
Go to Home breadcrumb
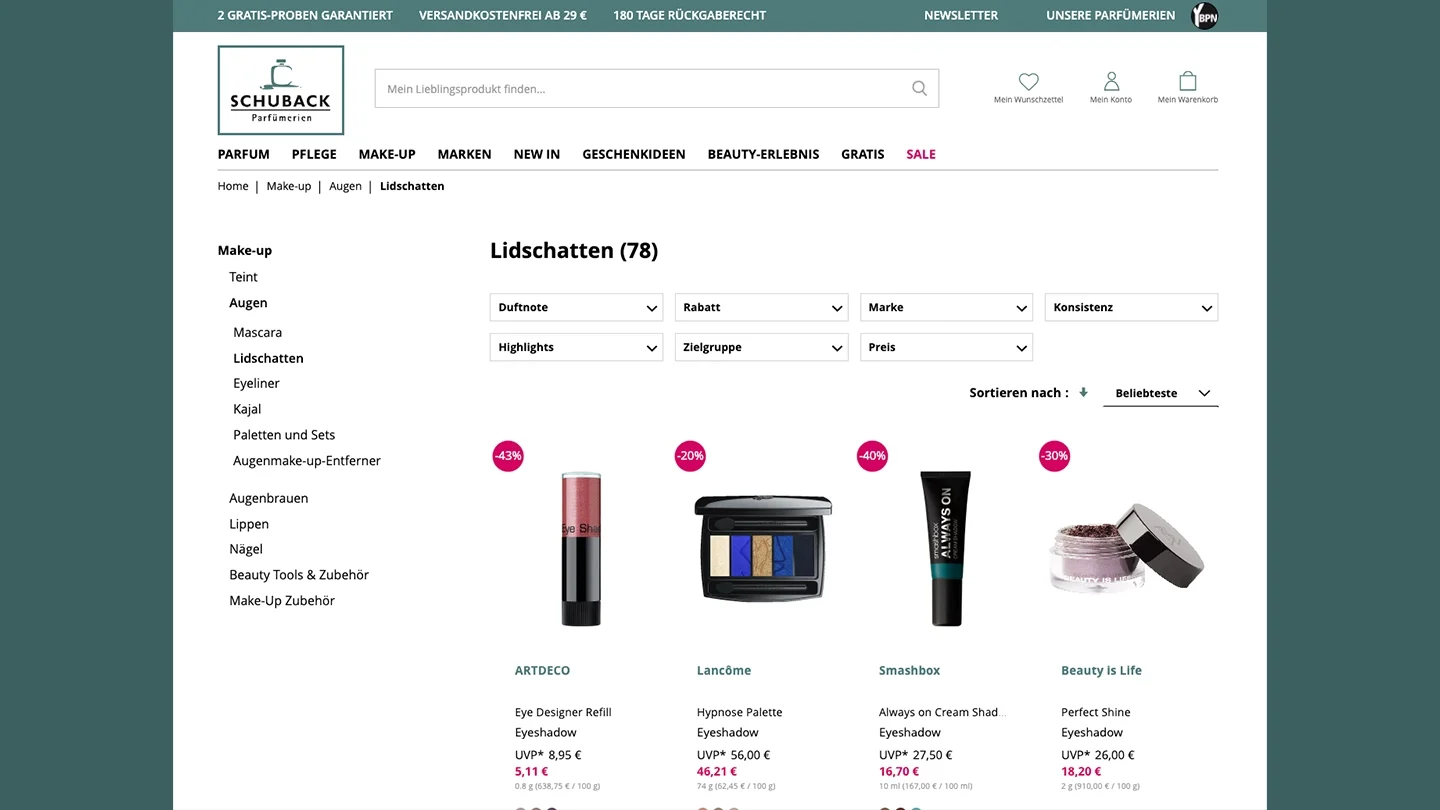(x=233, y=186)
